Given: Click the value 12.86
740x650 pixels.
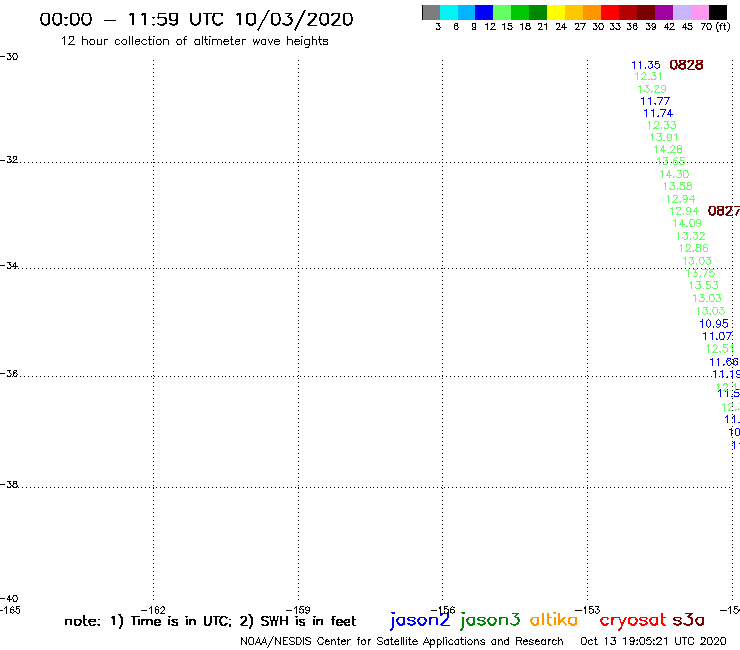Looking at the screenshot, I should click(694, 248).
